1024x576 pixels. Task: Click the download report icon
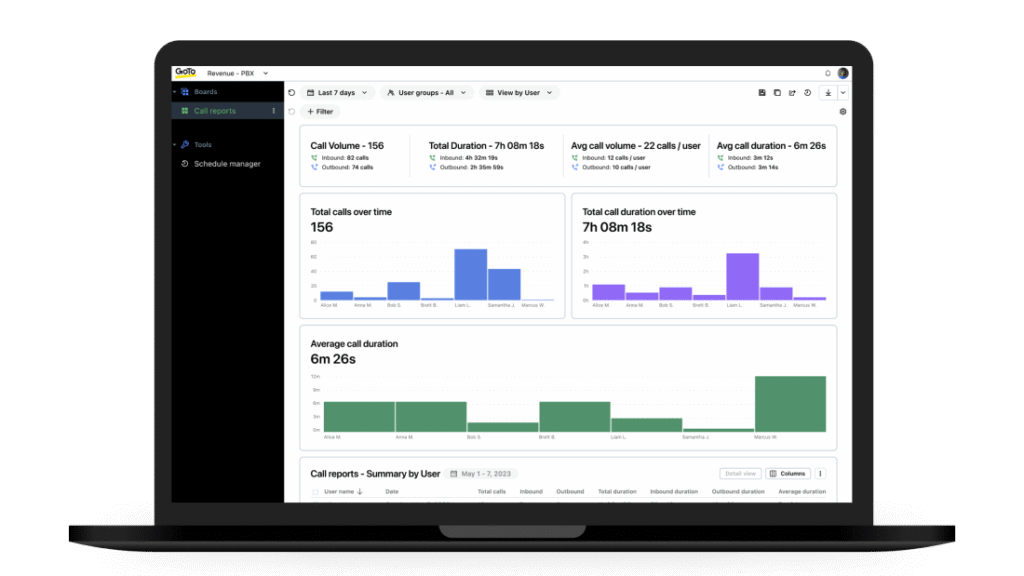point(827,93)
